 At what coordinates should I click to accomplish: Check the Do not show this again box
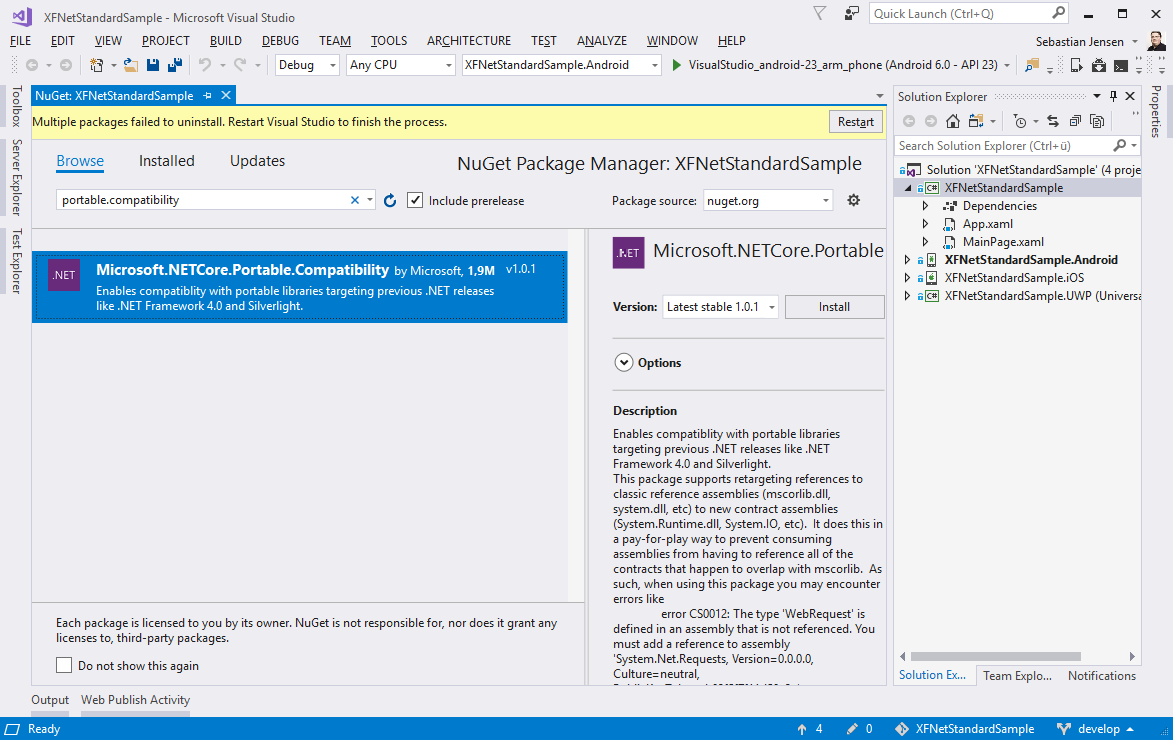[65, 665]
